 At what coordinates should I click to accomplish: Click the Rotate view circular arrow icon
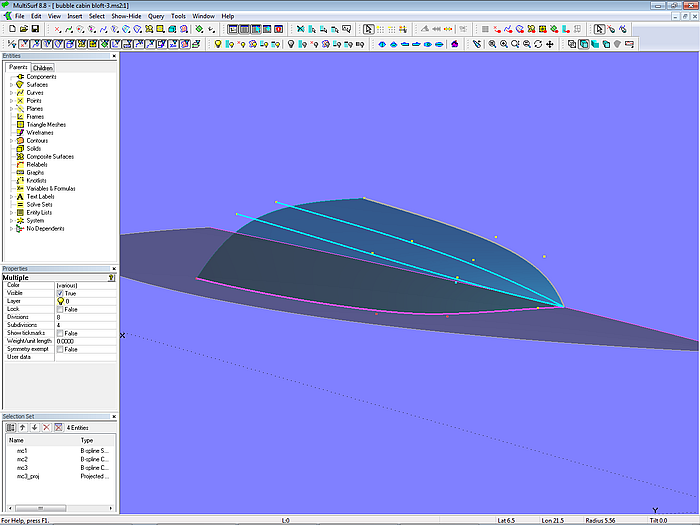click(538, 44)
